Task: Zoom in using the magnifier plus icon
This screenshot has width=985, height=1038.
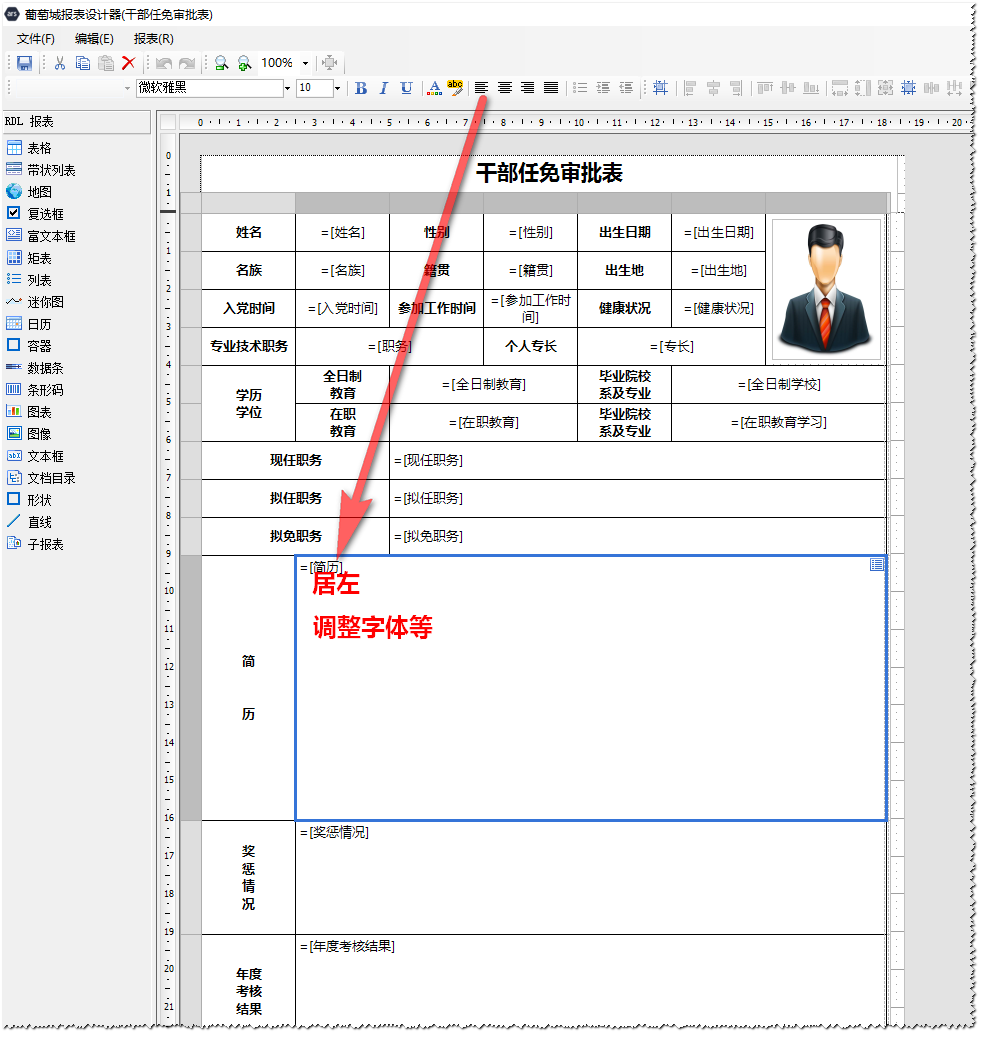Action: click(x=244, y=64)
